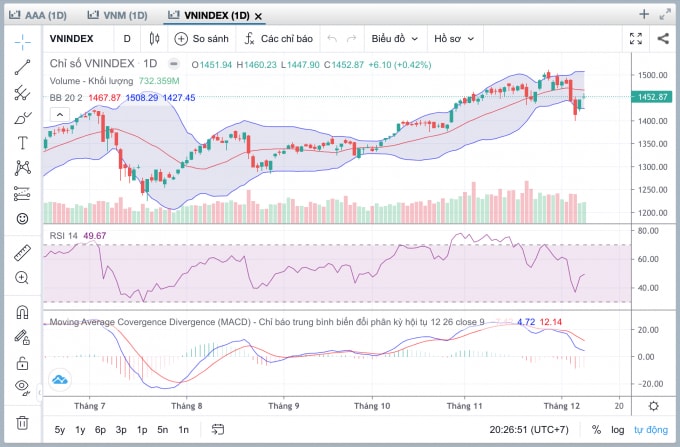This screenshot has width=680, height=447.
Task: Click the redo arrow
Action: point(351,39)
